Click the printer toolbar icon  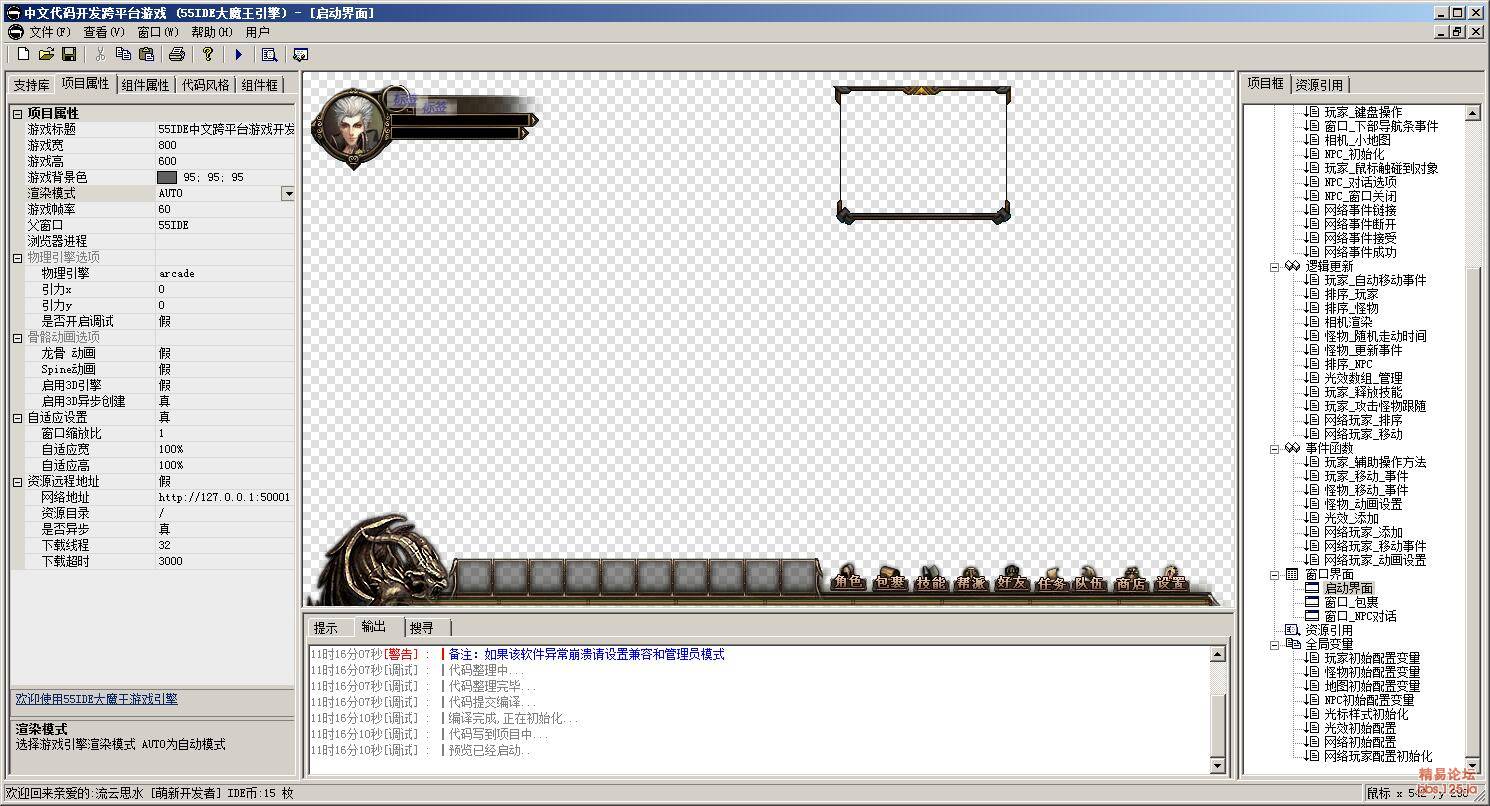[177, 54]
